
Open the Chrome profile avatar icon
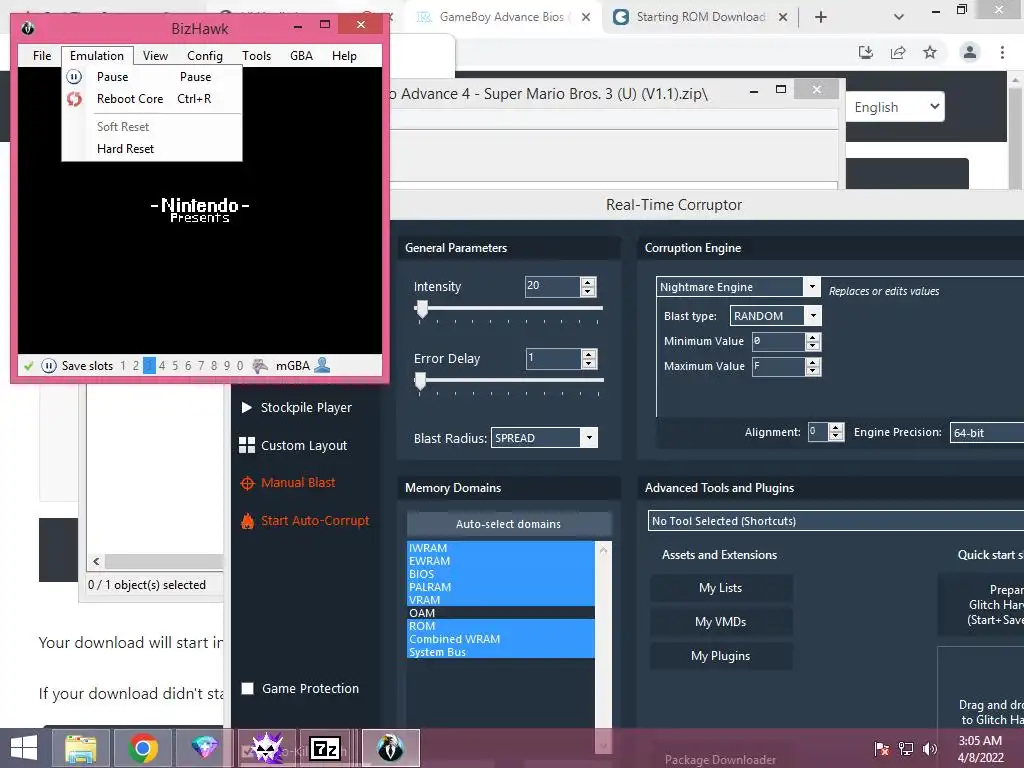click(x=970, y=52)
